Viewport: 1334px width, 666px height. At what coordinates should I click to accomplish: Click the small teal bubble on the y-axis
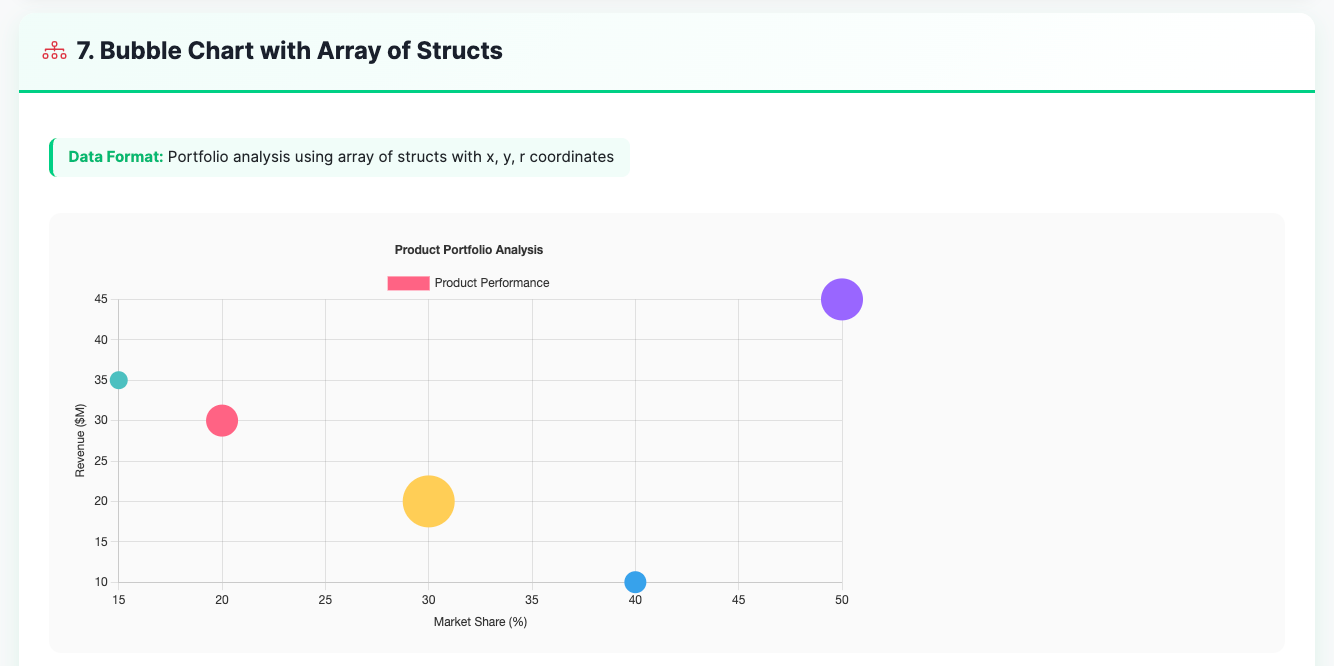pos(118,380)
